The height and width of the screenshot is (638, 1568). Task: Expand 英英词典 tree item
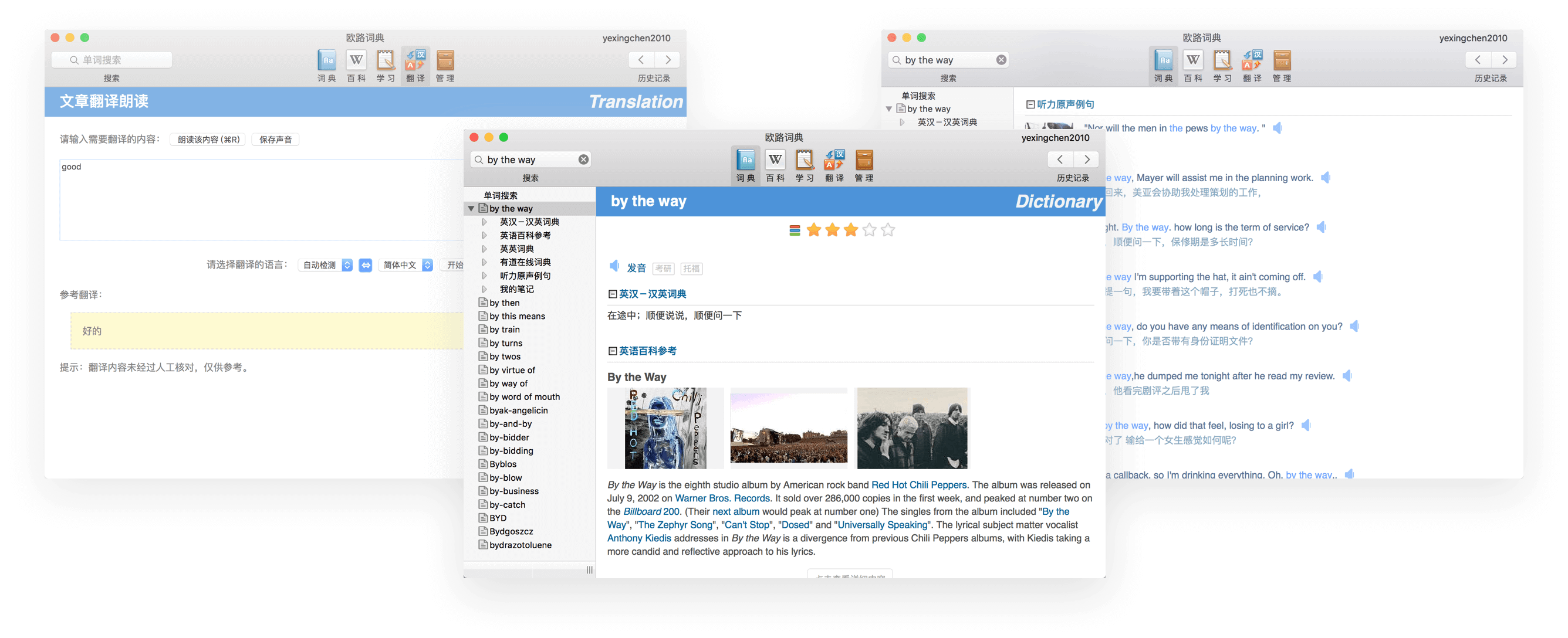coord(485,249)
